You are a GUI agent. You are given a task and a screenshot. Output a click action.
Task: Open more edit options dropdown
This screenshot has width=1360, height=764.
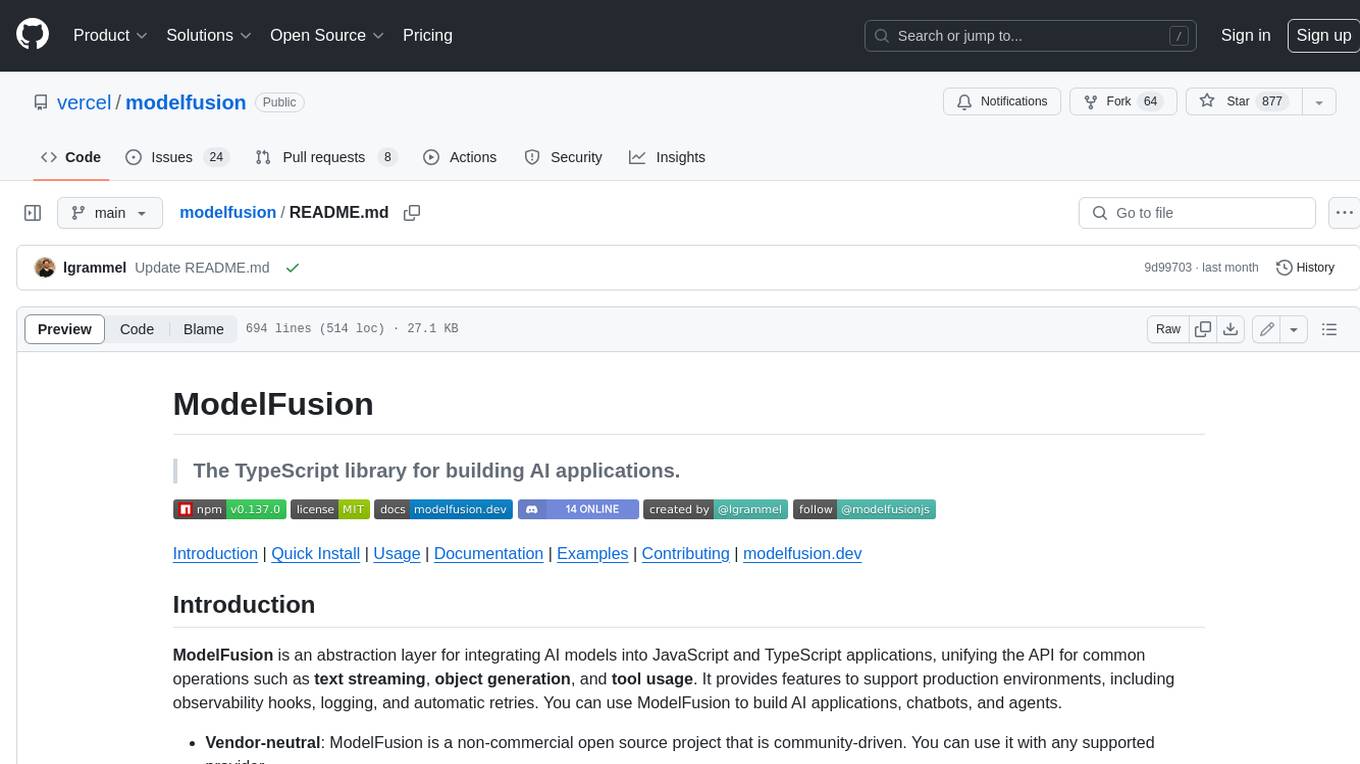[1294, 329]
